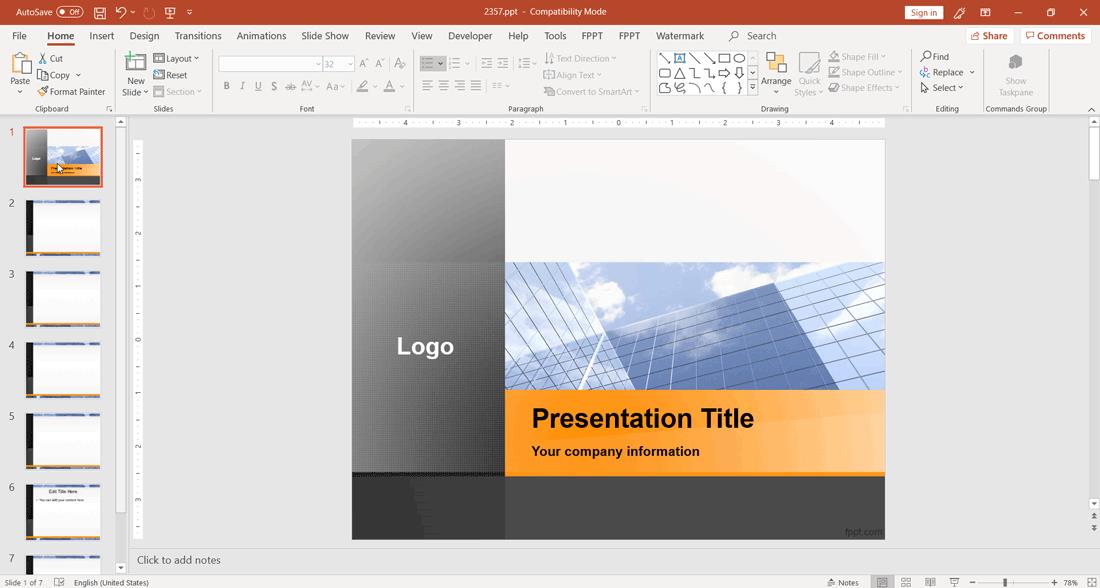Switch to Slide Sorter view
Screen dimensions: 1100x588
pyautogui.click(x=906, y=582)
